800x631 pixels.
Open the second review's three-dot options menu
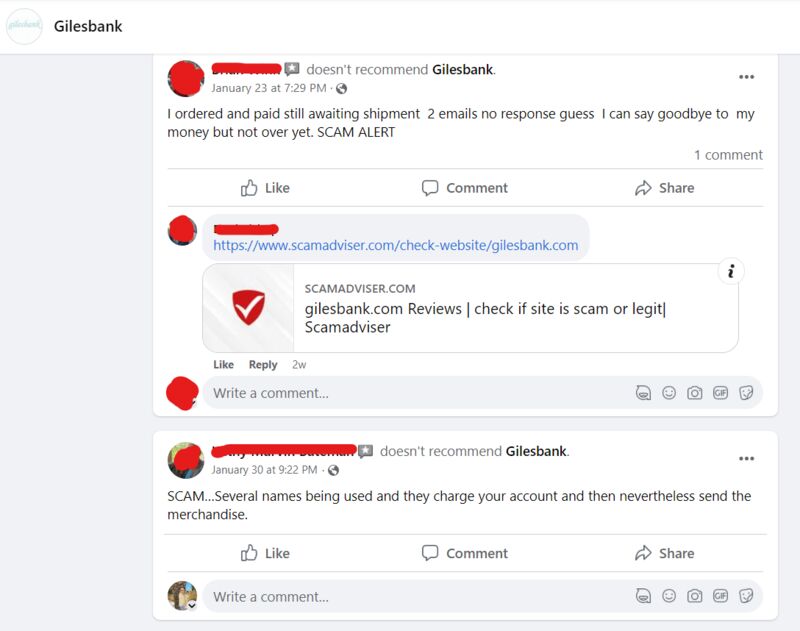pos(746,459)
